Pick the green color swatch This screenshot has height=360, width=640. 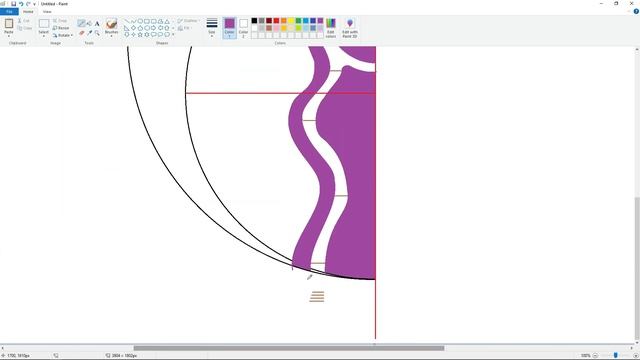click(x=298, y=20)
